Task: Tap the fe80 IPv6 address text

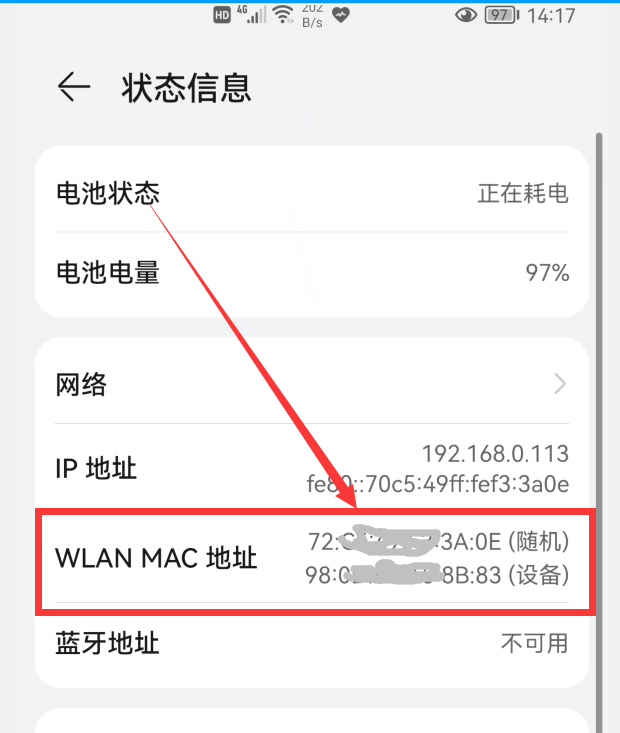Action: pyautogui.click(x=438, y=484)
